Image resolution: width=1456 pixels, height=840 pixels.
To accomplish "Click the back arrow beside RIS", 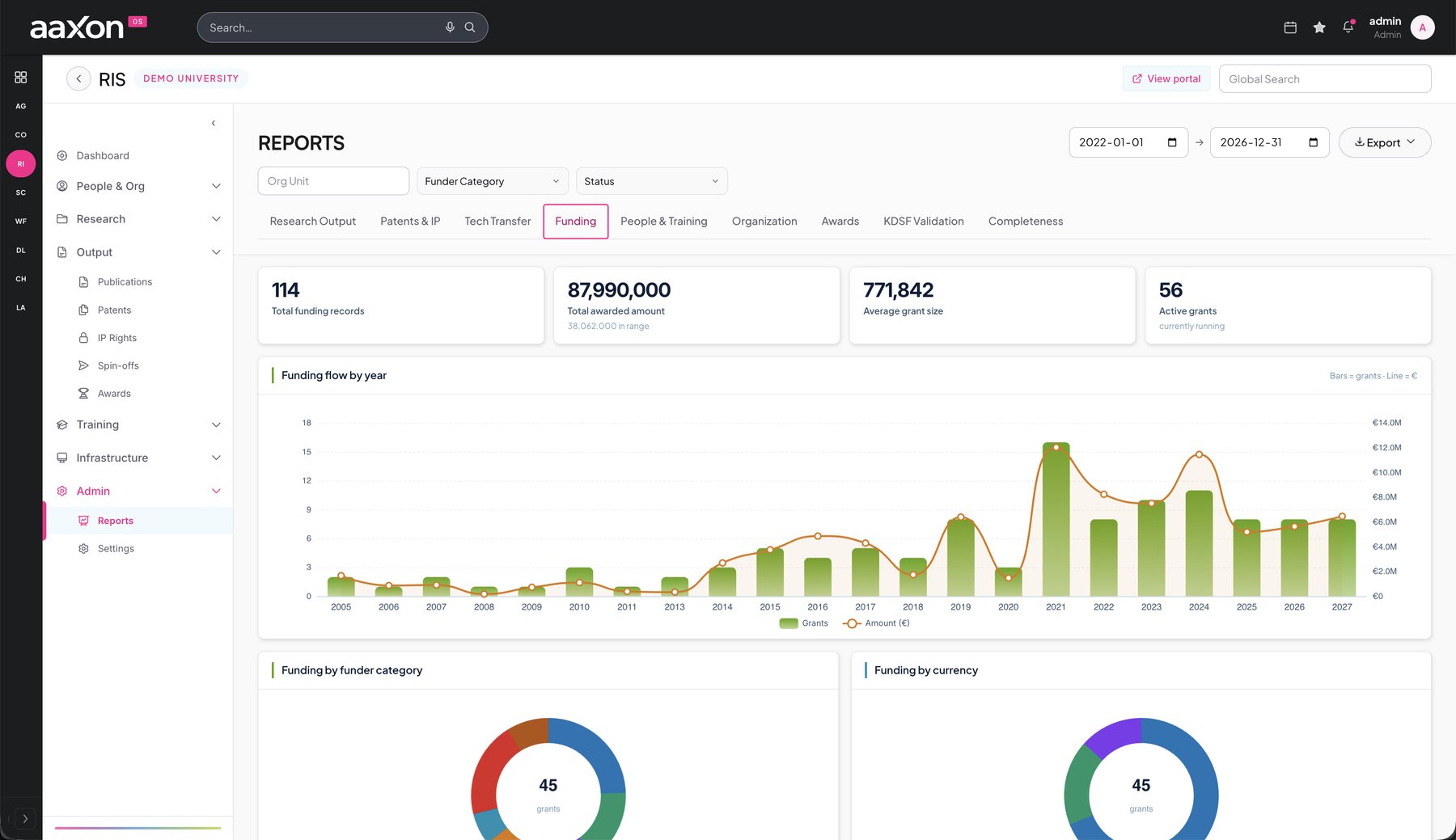I will pyautogui.click(x=78, y=78).
